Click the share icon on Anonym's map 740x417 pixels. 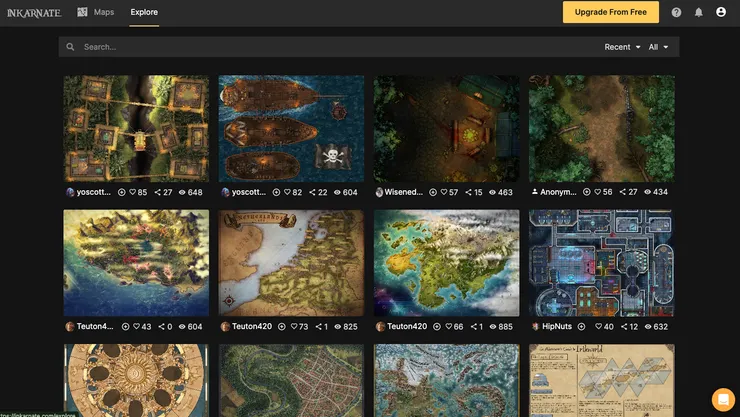click(x=622, y=192)
